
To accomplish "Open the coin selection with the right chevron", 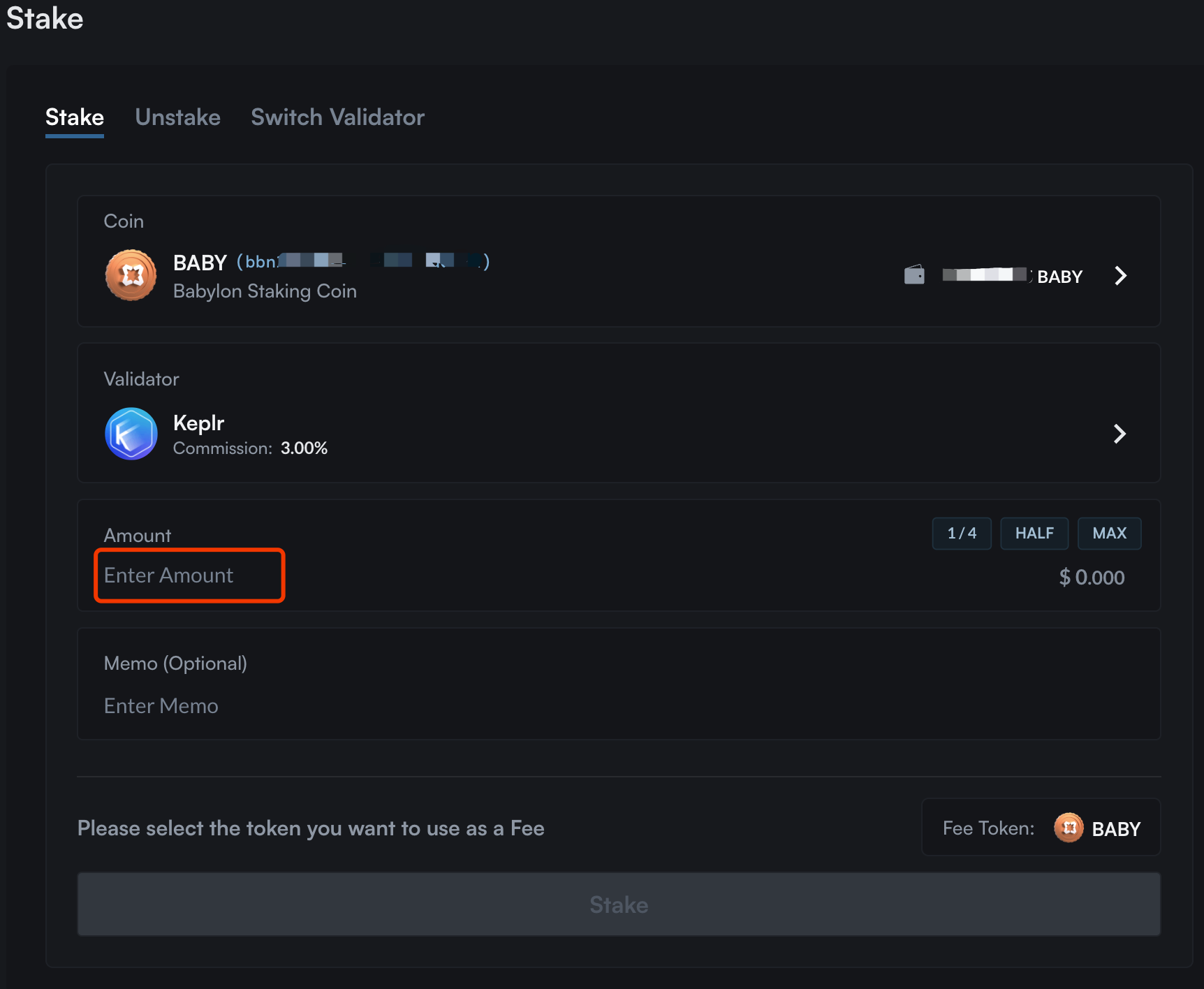I will 1120,275.
